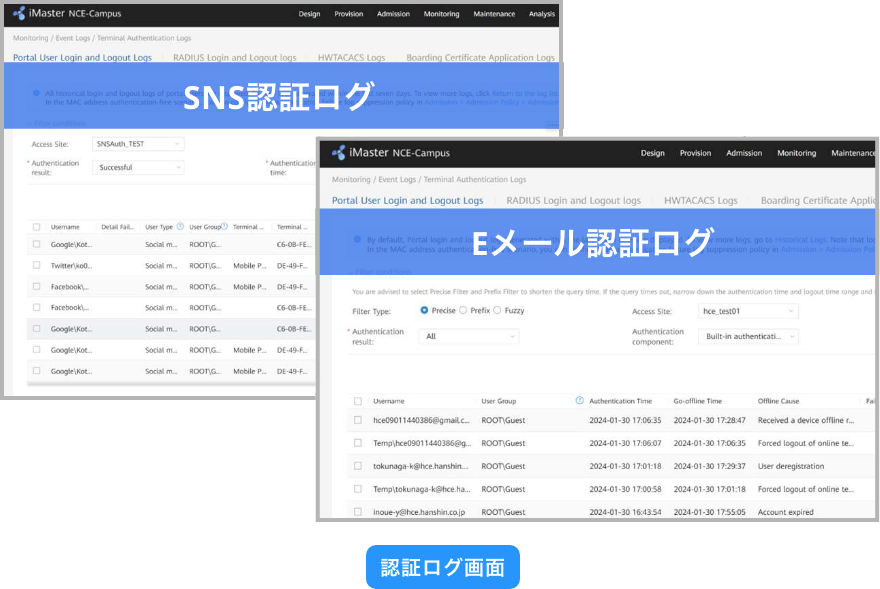This screenshot has width=880, height=589.
Task: Click the Twitter\ko0.. username cell
Action: click(x=71, y=266)
